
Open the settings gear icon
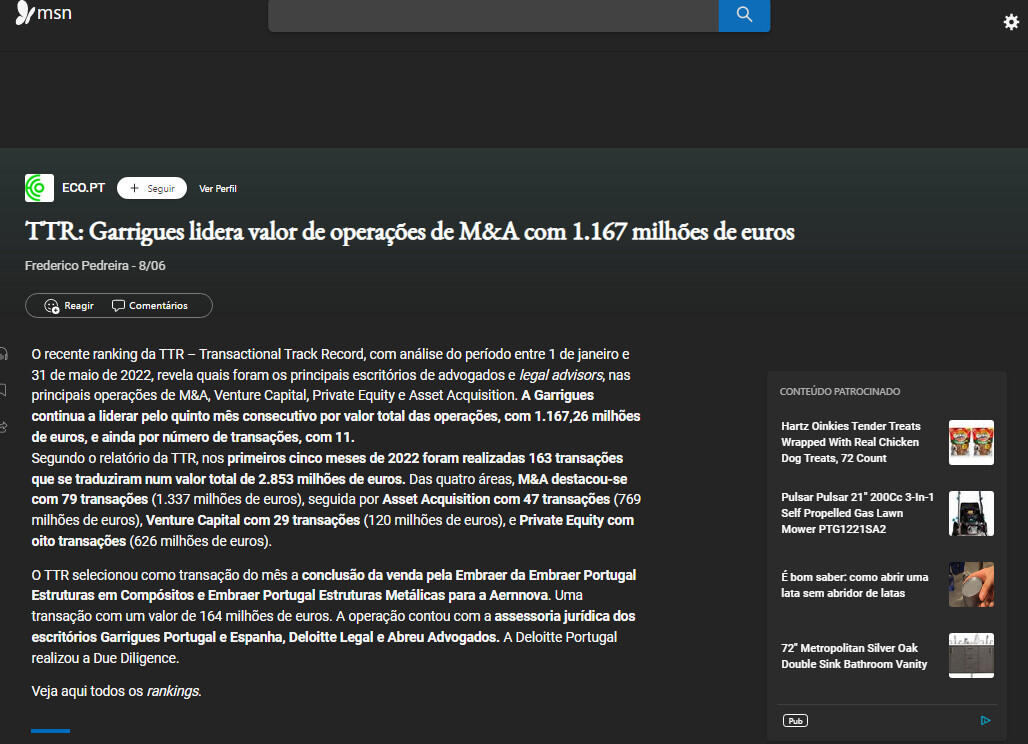coord(1011,22)
